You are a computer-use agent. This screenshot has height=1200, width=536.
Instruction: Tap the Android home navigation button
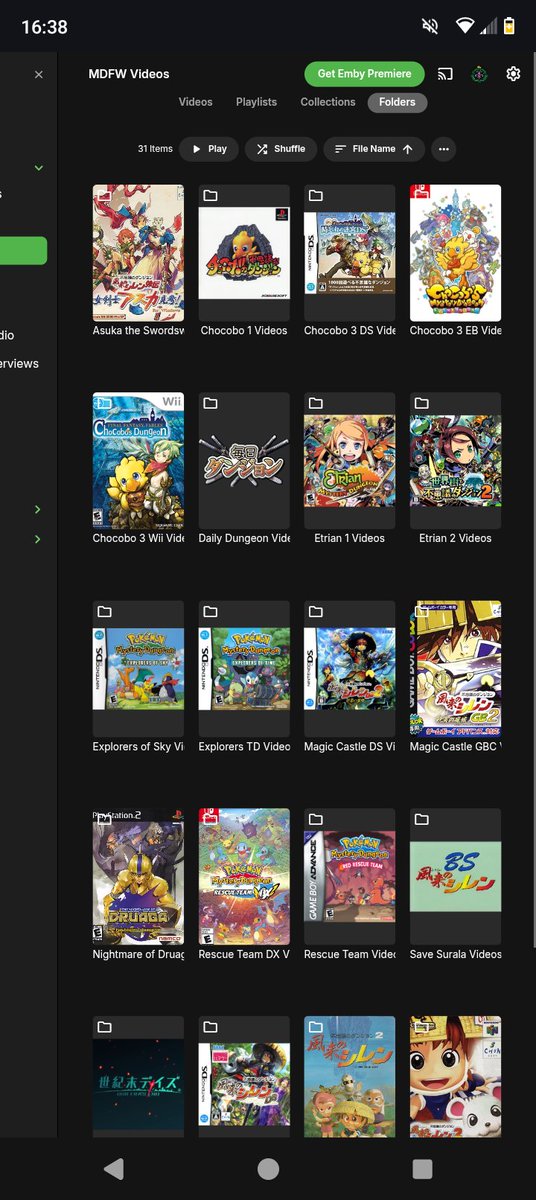tap(268, 1169)
